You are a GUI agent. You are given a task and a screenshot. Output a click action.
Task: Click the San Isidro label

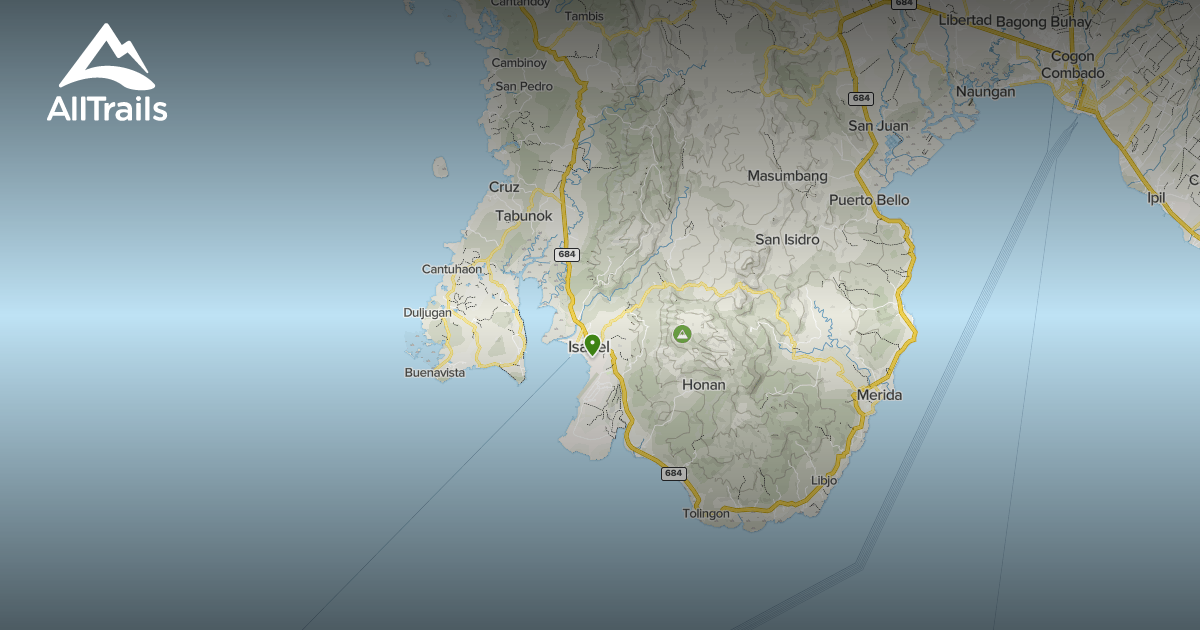[x=788, y=240]
